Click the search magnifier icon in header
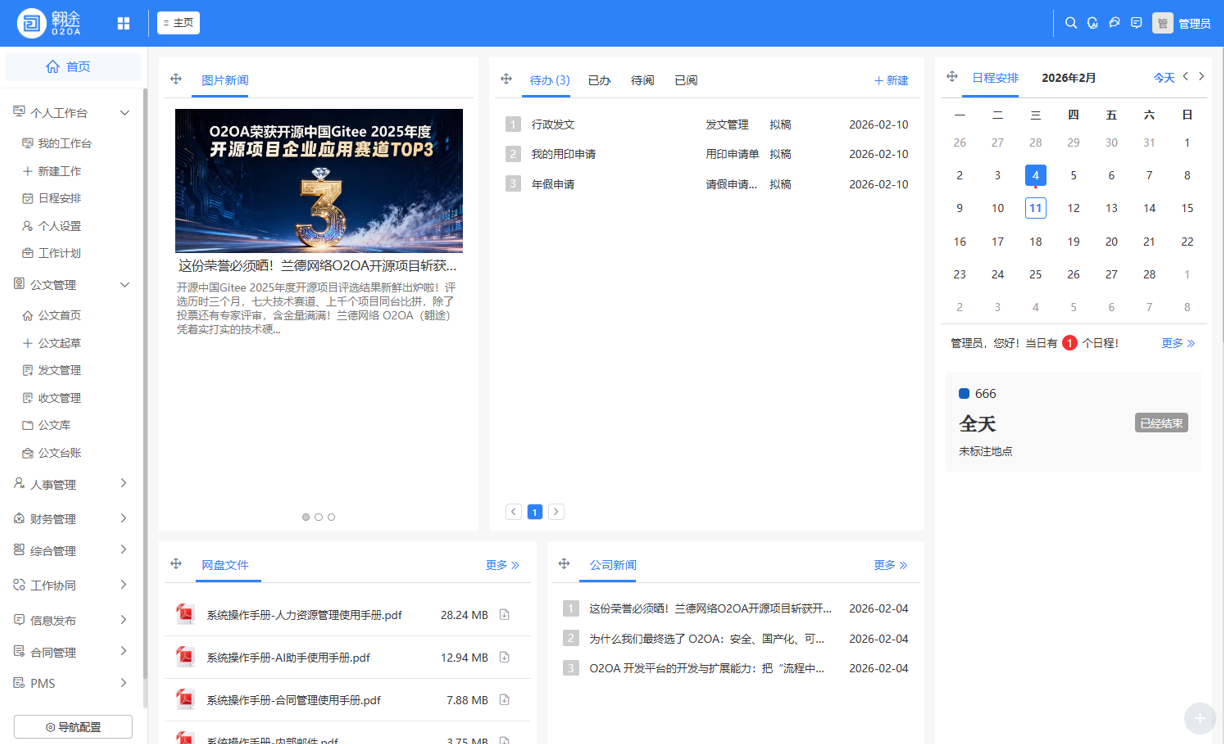 pos(1071,23)
